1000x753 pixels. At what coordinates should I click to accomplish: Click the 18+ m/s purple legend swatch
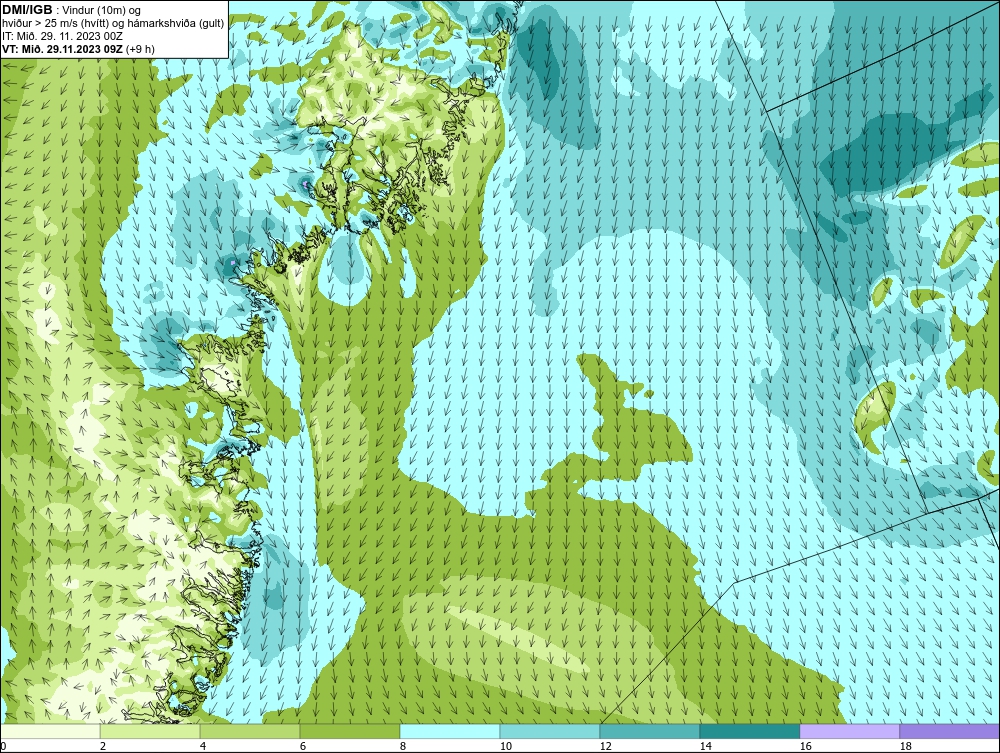click(949, 731)
